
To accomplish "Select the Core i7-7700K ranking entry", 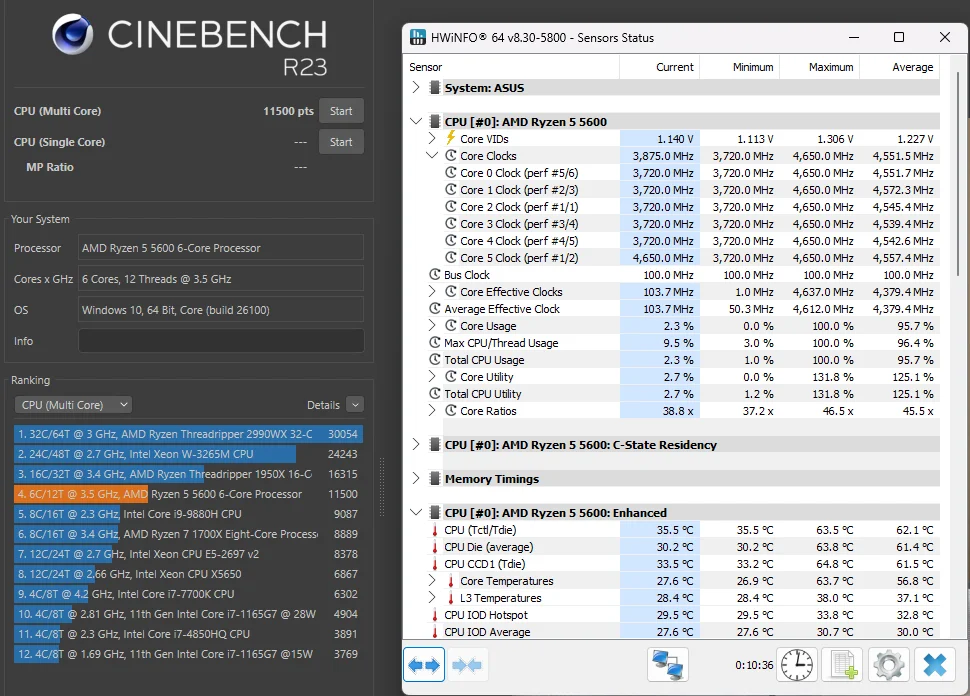I will pyautogui.click(x=188, y=594).
